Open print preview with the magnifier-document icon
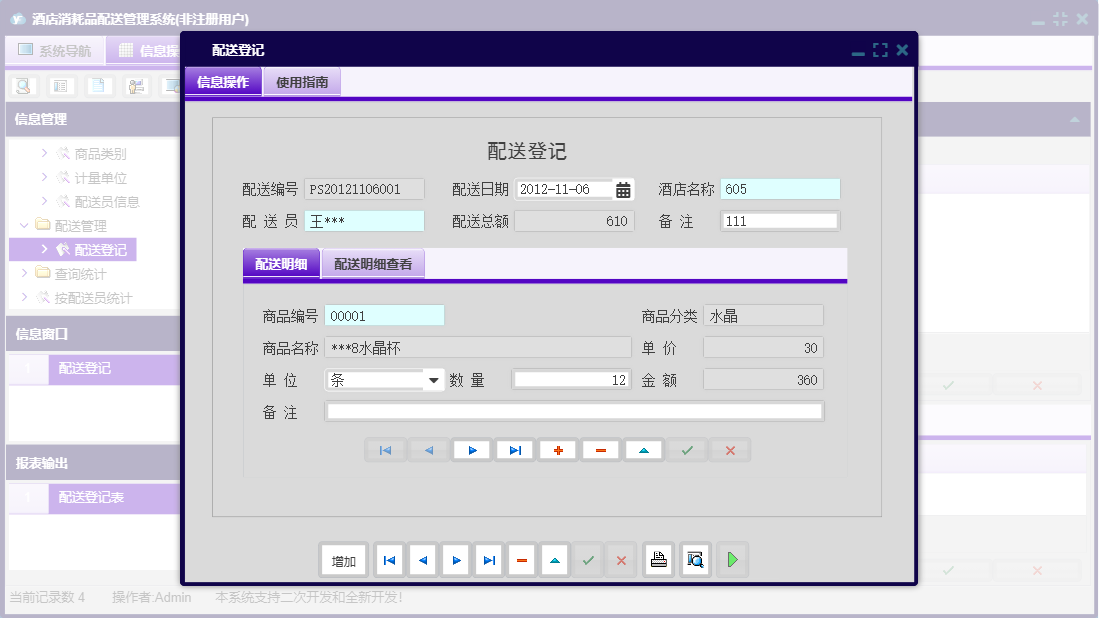Image resolution: width=1099 pixels, height=618 pixels. (x=695, y=560)
